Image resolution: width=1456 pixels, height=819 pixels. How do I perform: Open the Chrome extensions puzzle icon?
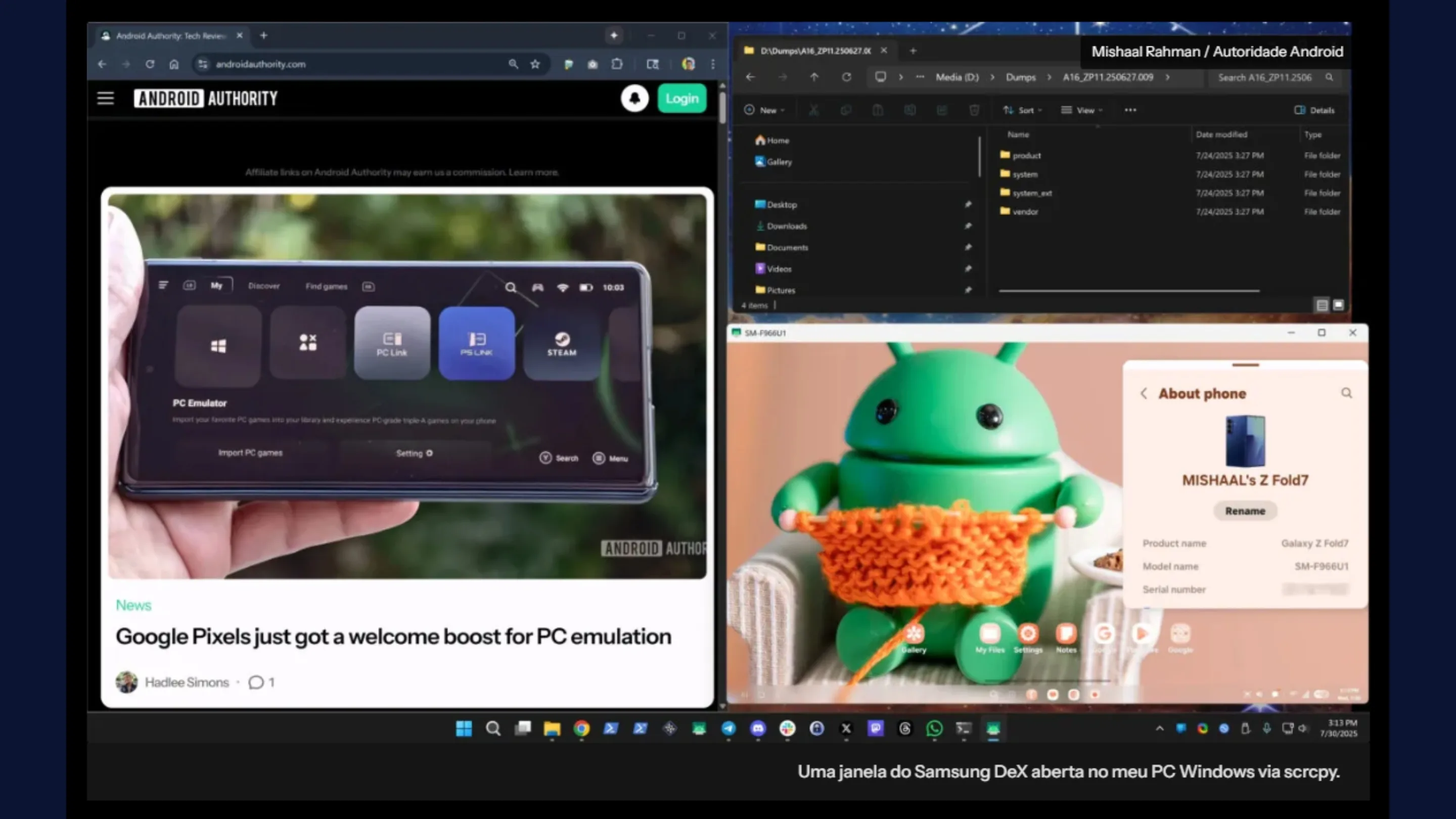coord(617,64)
